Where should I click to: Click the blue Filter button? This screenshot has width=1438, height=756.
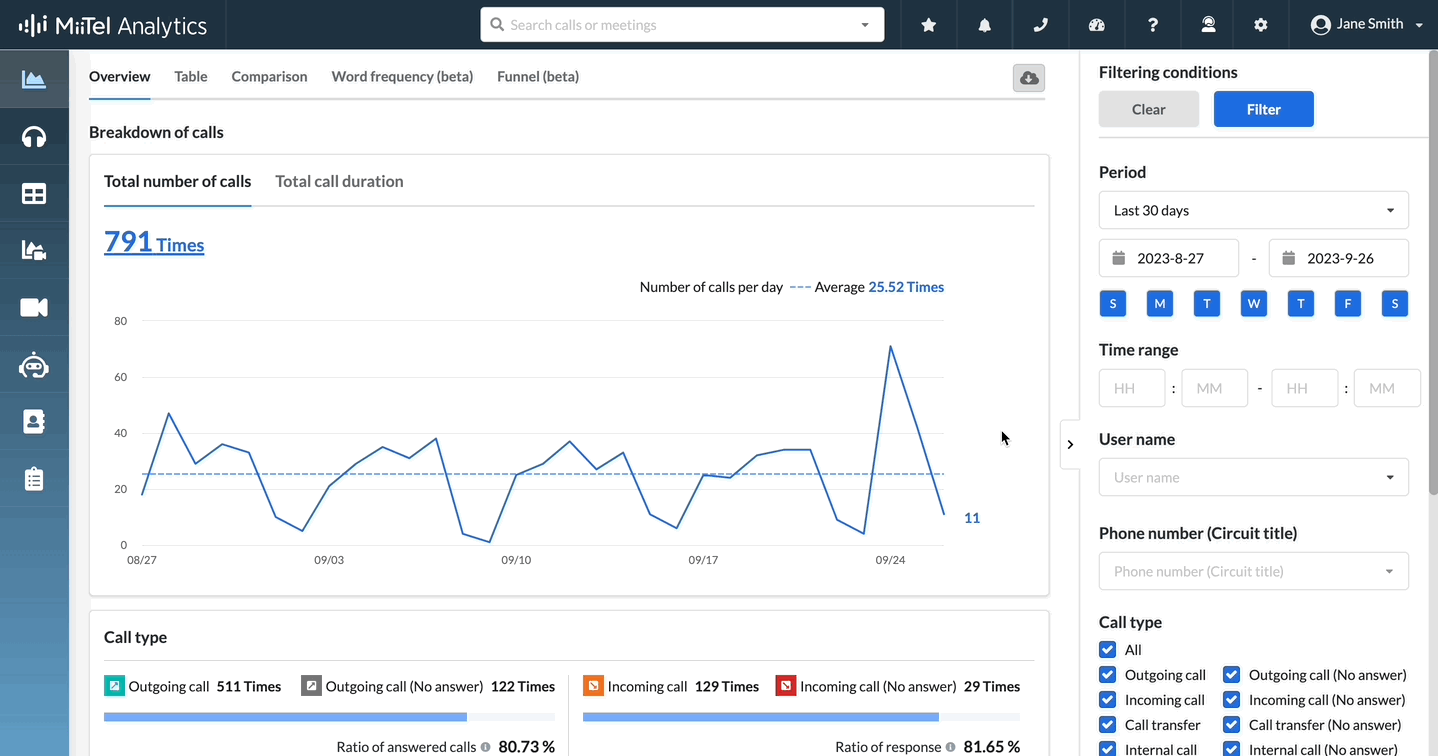click(1263, 110)
